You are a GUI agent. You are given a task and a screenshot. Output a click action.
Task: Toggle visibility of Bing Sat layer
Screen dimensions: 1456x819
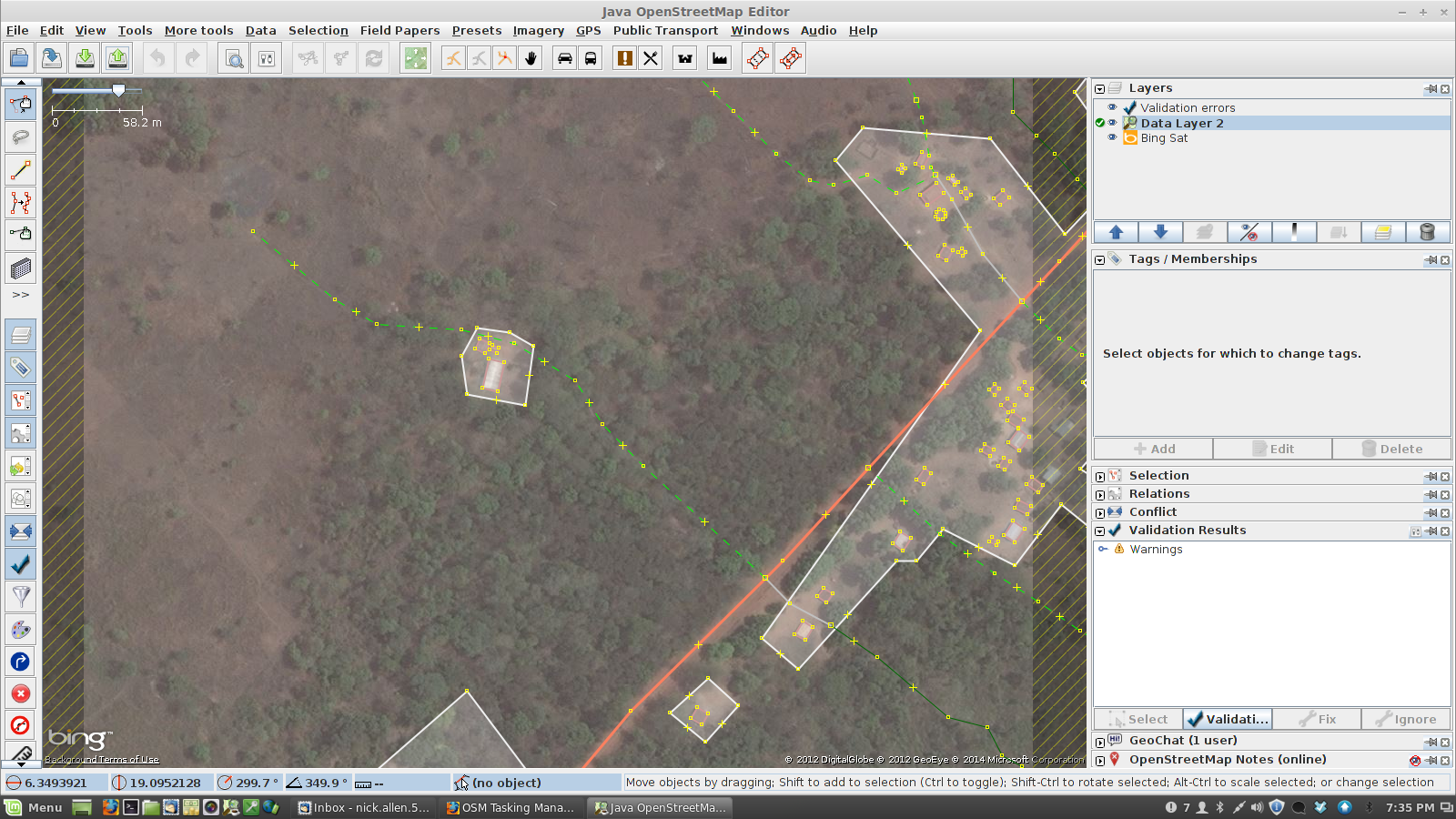1112,137
